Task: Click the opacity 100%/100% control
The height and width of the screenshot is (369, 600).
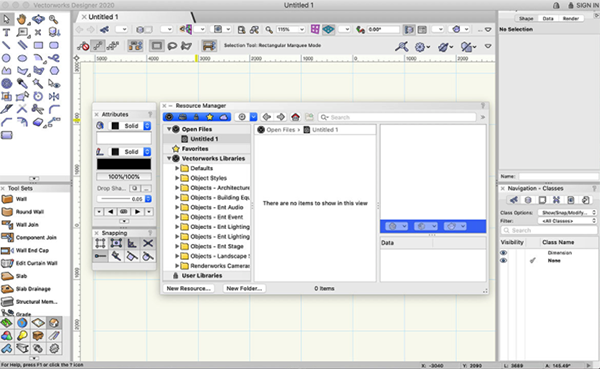Action: click(124, 177)
